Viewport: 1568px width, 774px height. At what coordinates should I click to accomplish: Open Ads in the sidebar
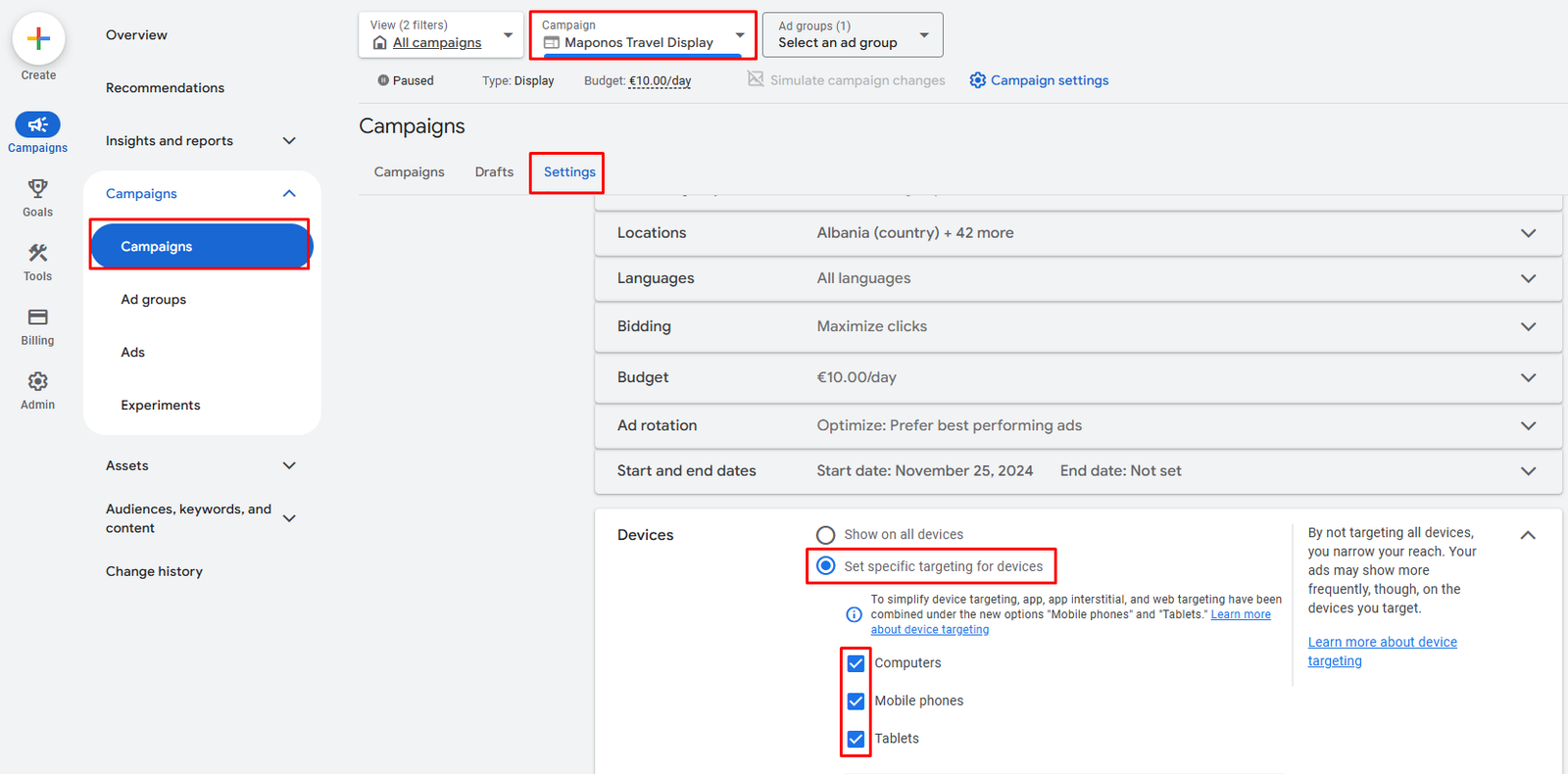(132, 353)
